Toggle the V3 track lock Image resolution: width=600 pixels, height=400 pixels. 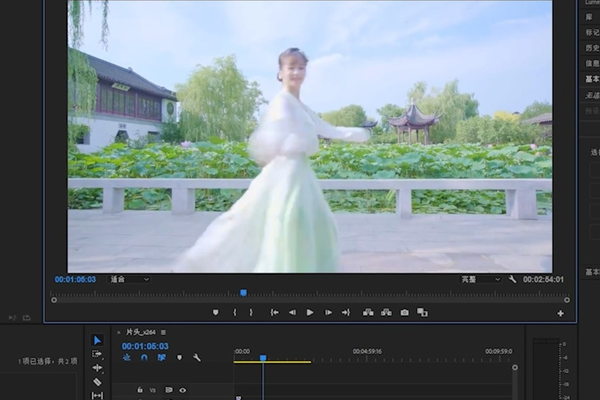[x=140, y=390]
